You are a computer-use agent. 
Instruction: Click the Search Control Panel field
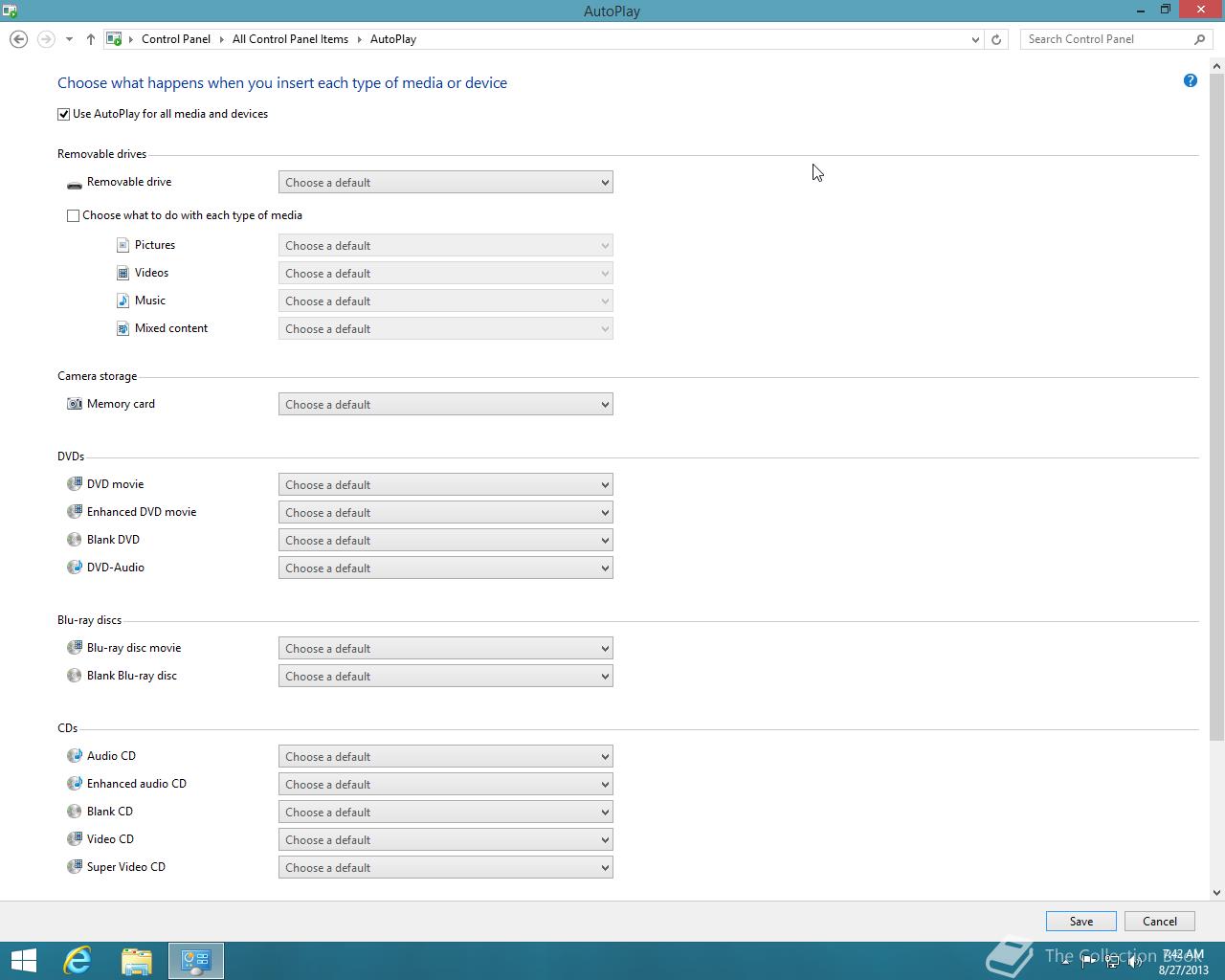pyautogui.click(x=1105, y=39)
